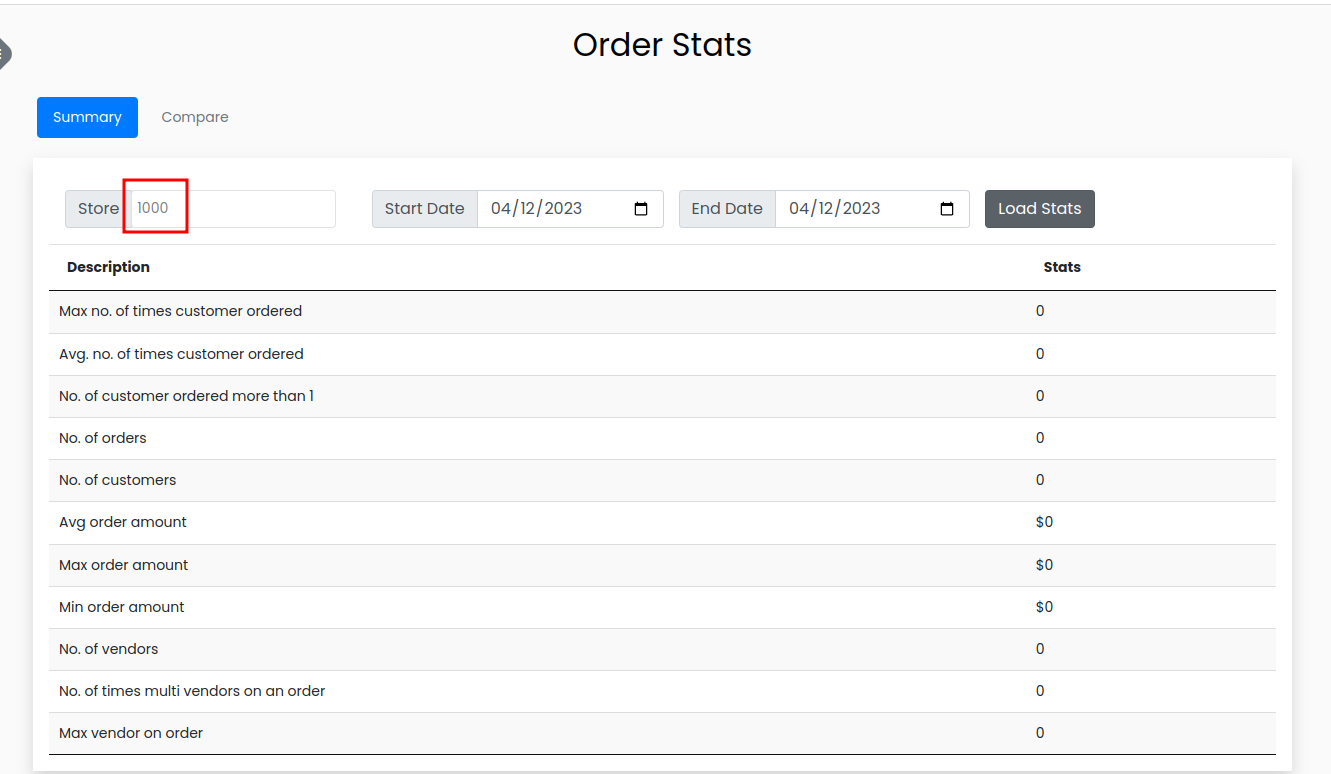Open the End Date calendar picker
This screenshot has width=1331, height=774.
pos(946,208)
